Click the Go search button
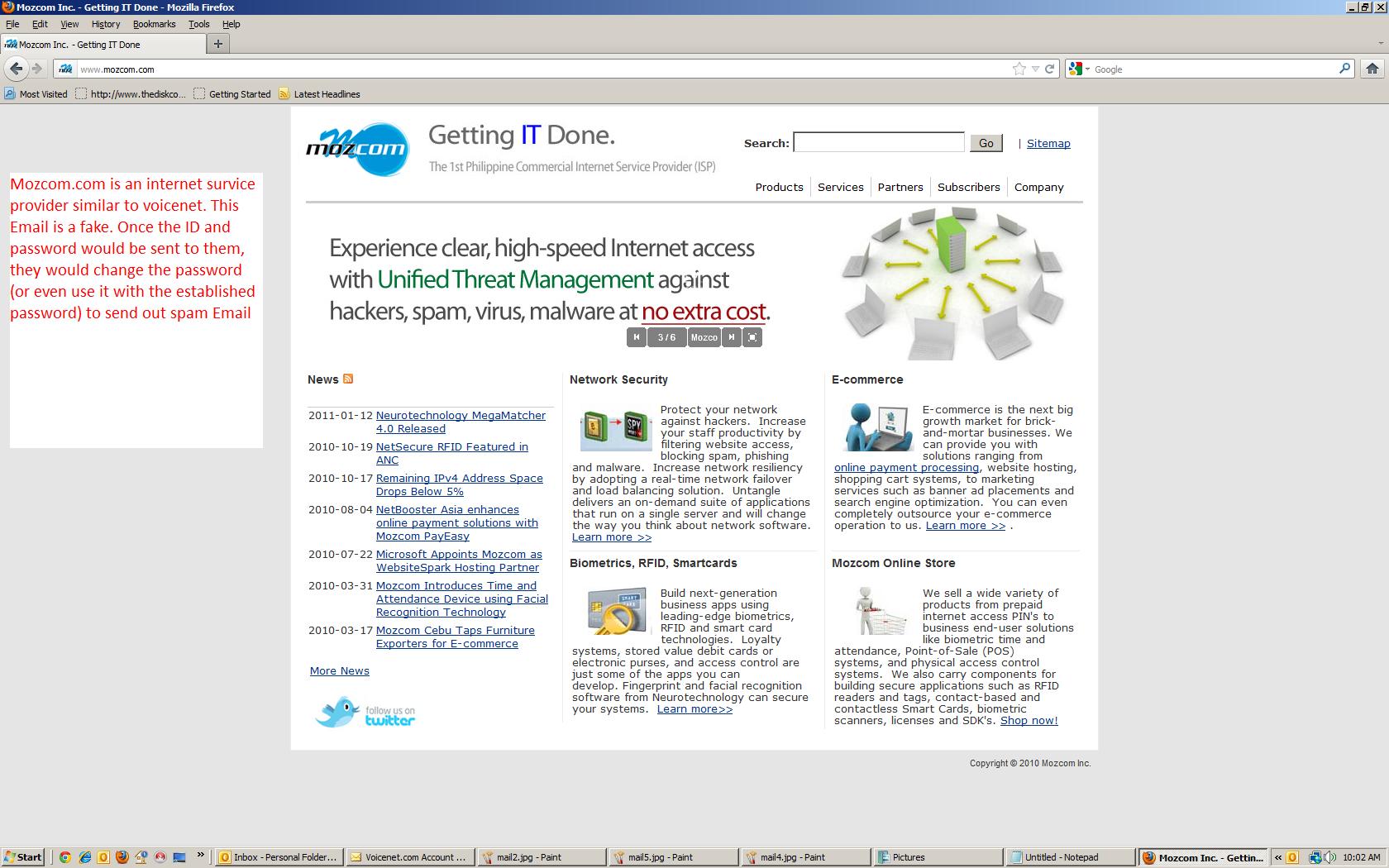Screen dimensions: 1389x868 (x=986, y=143)
